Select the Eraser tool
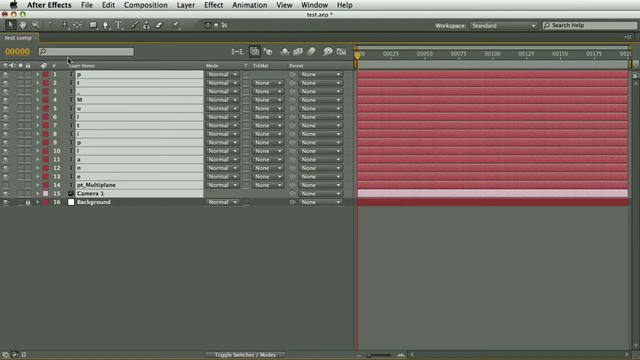Image resolution: width=640 pixels, height=360 pixels. [159, 25]
